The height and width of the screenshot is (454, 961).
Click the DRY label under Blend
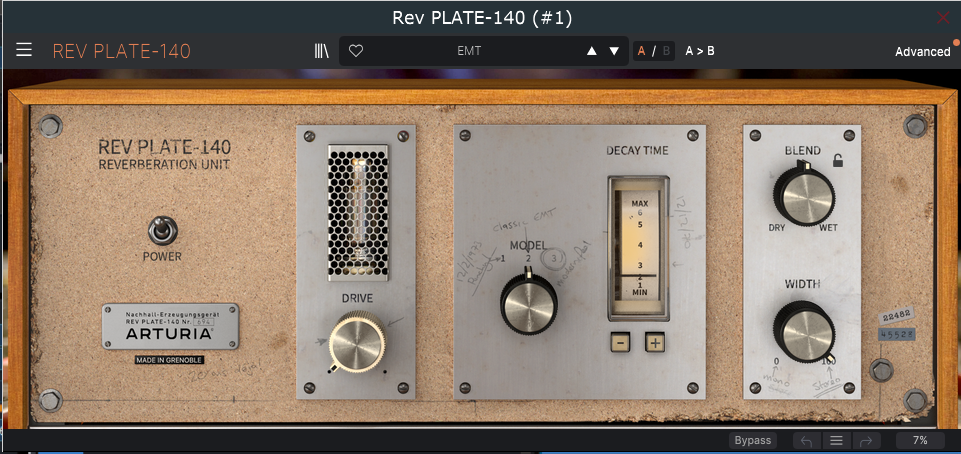tap(777, 228)
